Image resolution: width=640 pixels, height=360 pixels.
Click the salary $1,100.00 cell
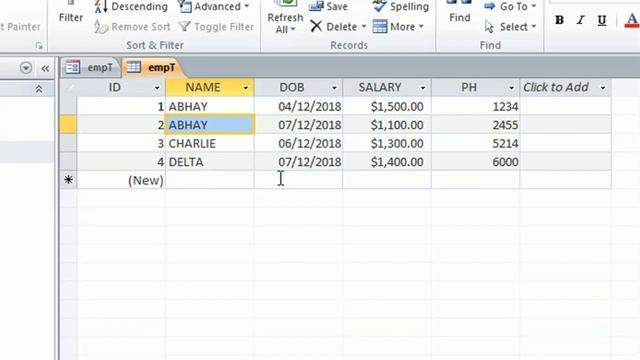click(x=387, y=125)
